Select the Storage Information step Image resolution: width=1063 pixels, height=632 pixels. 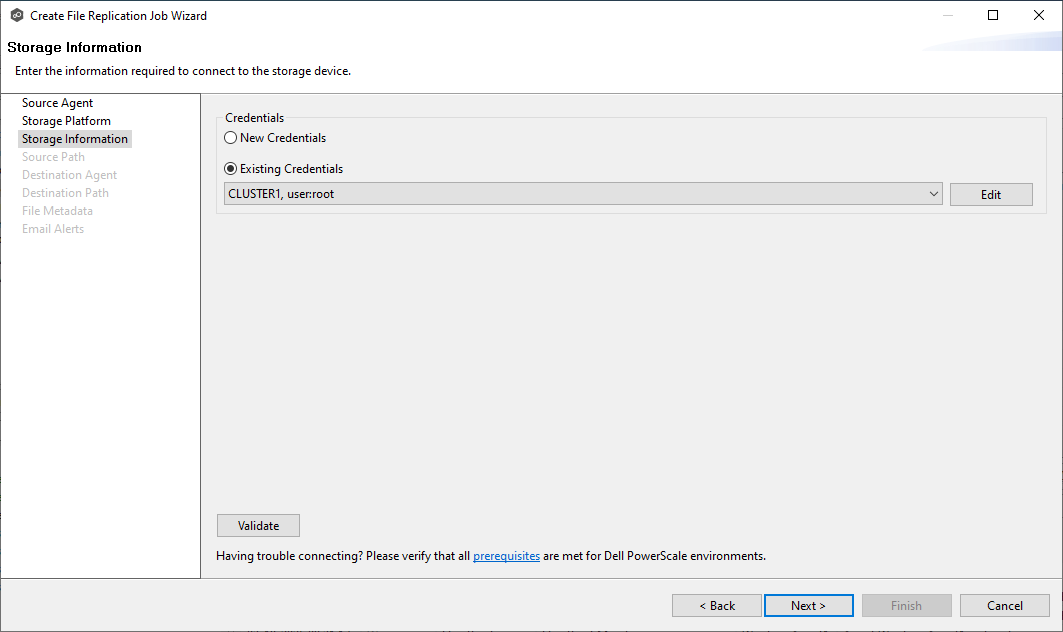[x=75, y=139]
